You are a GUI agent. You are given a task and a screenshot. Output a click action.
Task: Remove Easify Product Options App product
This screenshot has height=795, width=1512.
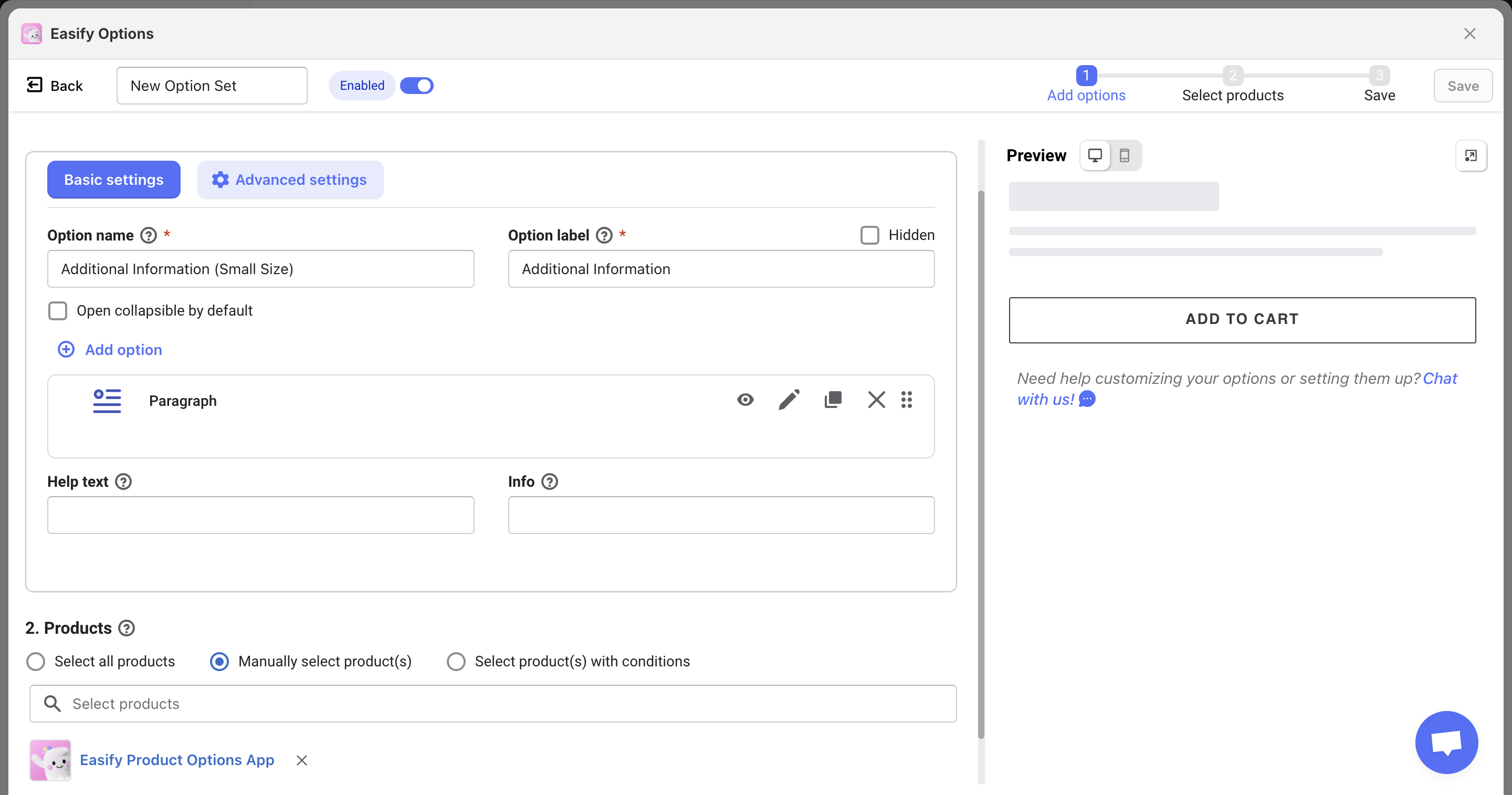pos(302,760)
